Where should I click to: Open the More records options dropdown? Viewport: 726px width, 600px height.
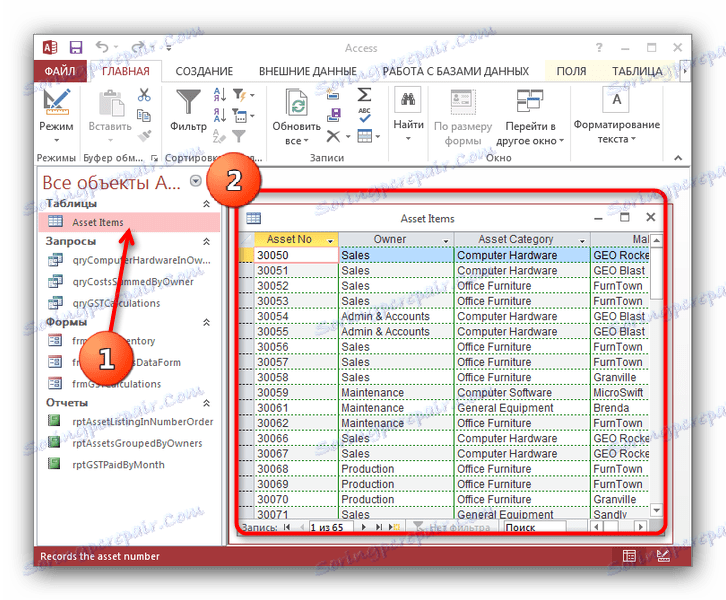coord(378,136)
